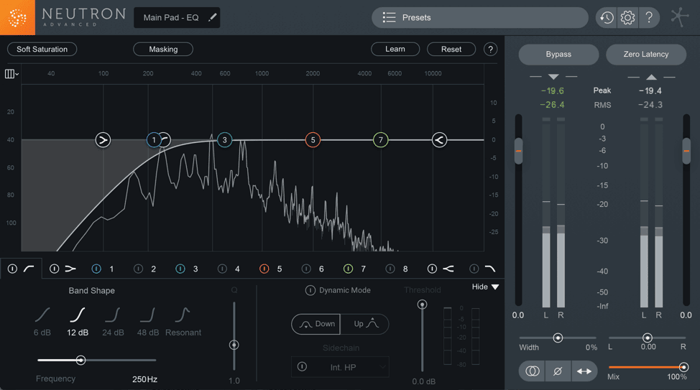
Task: Click the input gain fader handle
Action: [518, 151]
